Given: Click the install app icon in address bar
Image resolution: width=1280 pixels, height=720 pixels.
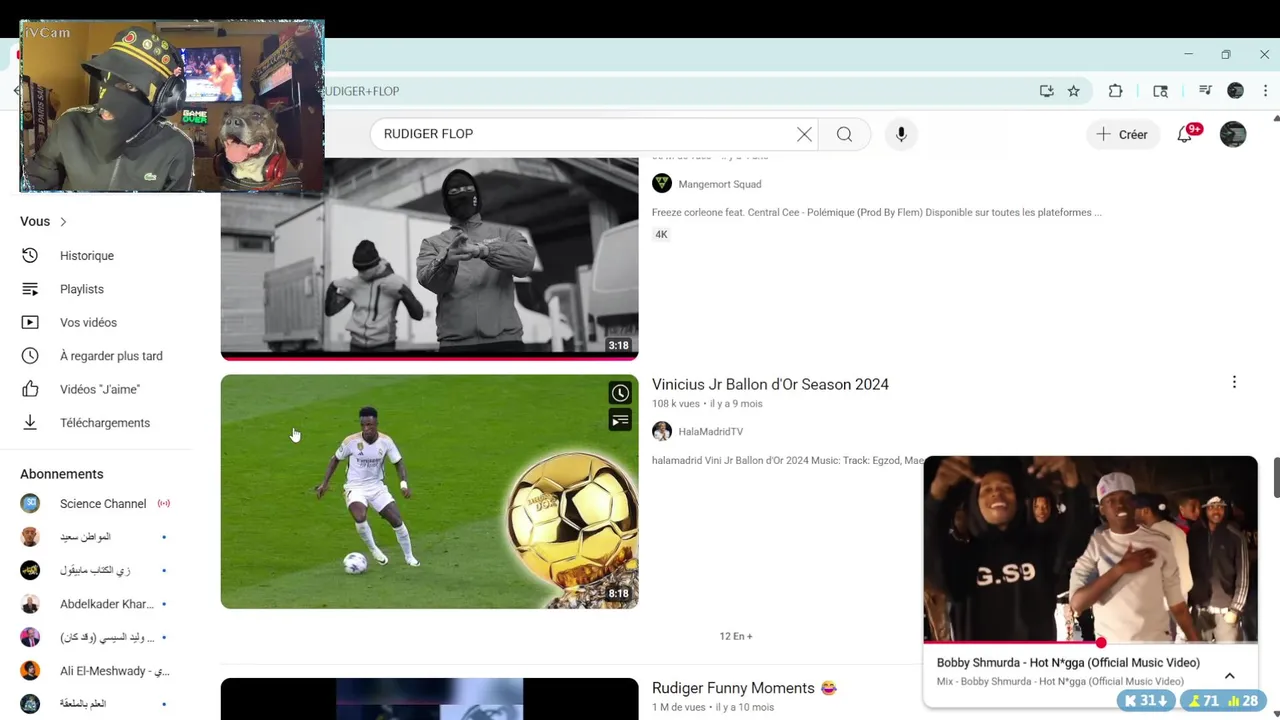Looking at the screenshot, I should [x=1047, y=91].
